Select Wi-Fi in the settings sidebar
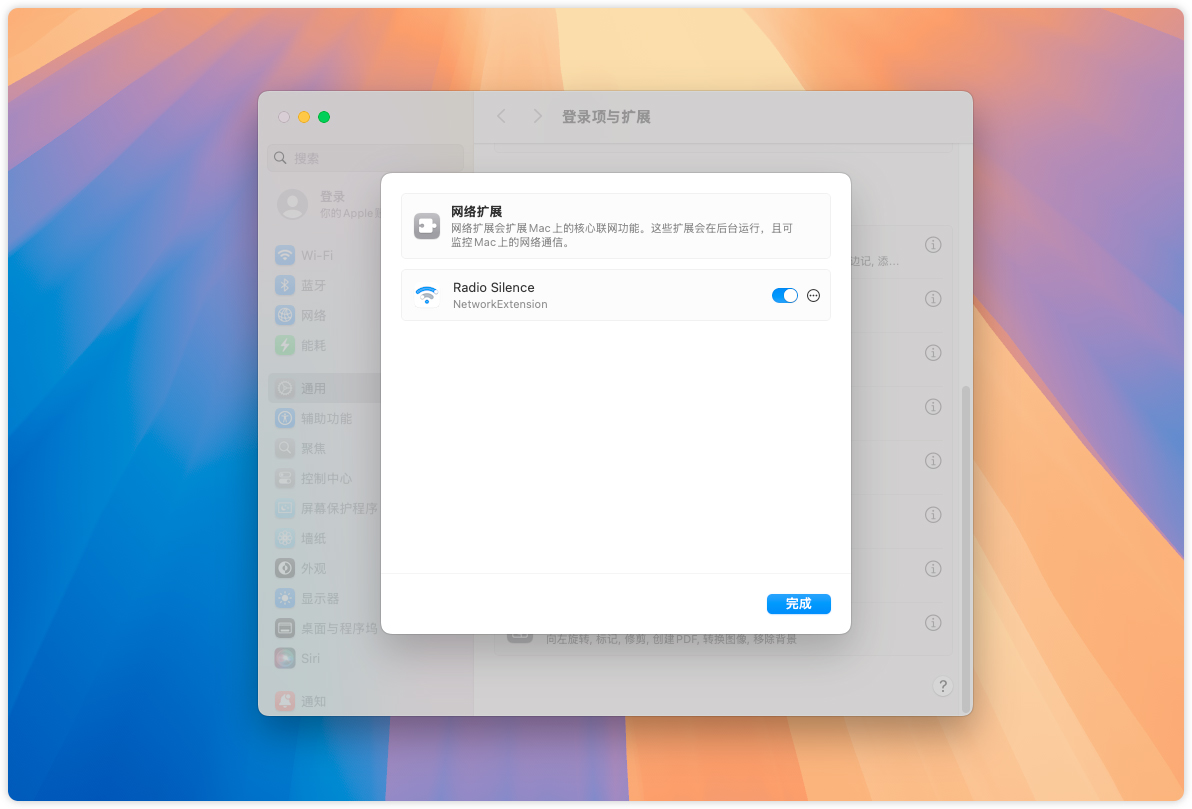The width and height of the screenshot is (1192, 809). [x=327, y=255]
